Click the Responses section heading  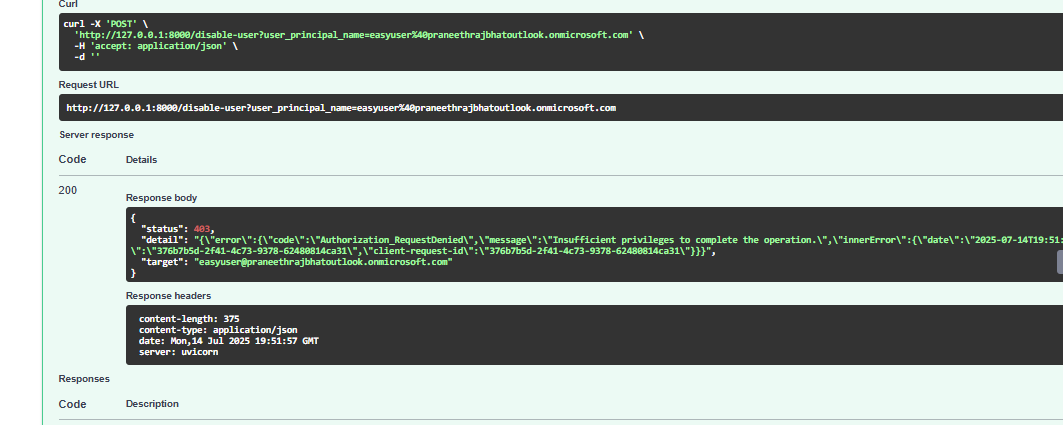(x=84, y=379)
